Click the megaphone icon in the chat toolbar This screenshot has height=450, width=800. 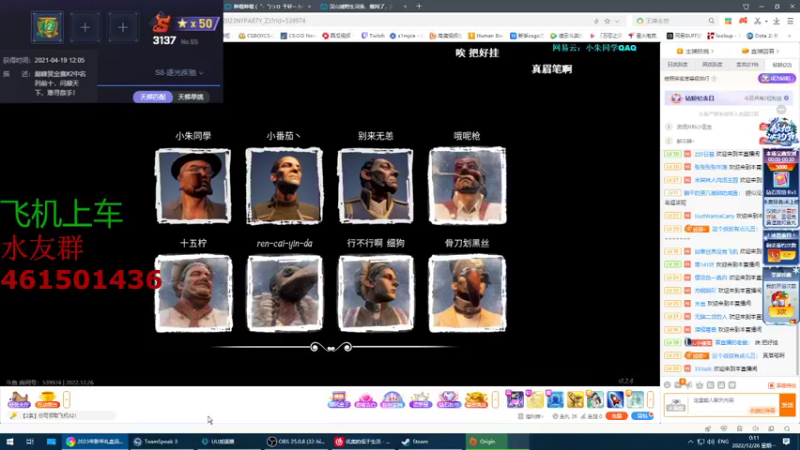[x=689, y=385]
